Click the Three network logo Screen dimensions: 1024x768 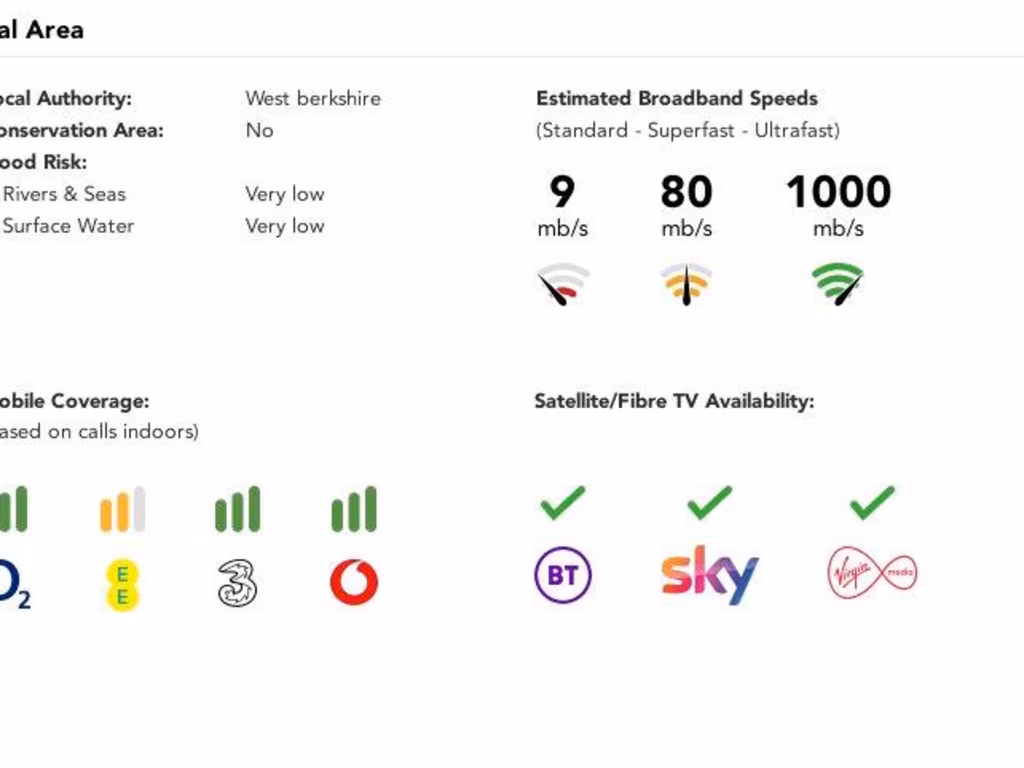click(x=237, y=583)
